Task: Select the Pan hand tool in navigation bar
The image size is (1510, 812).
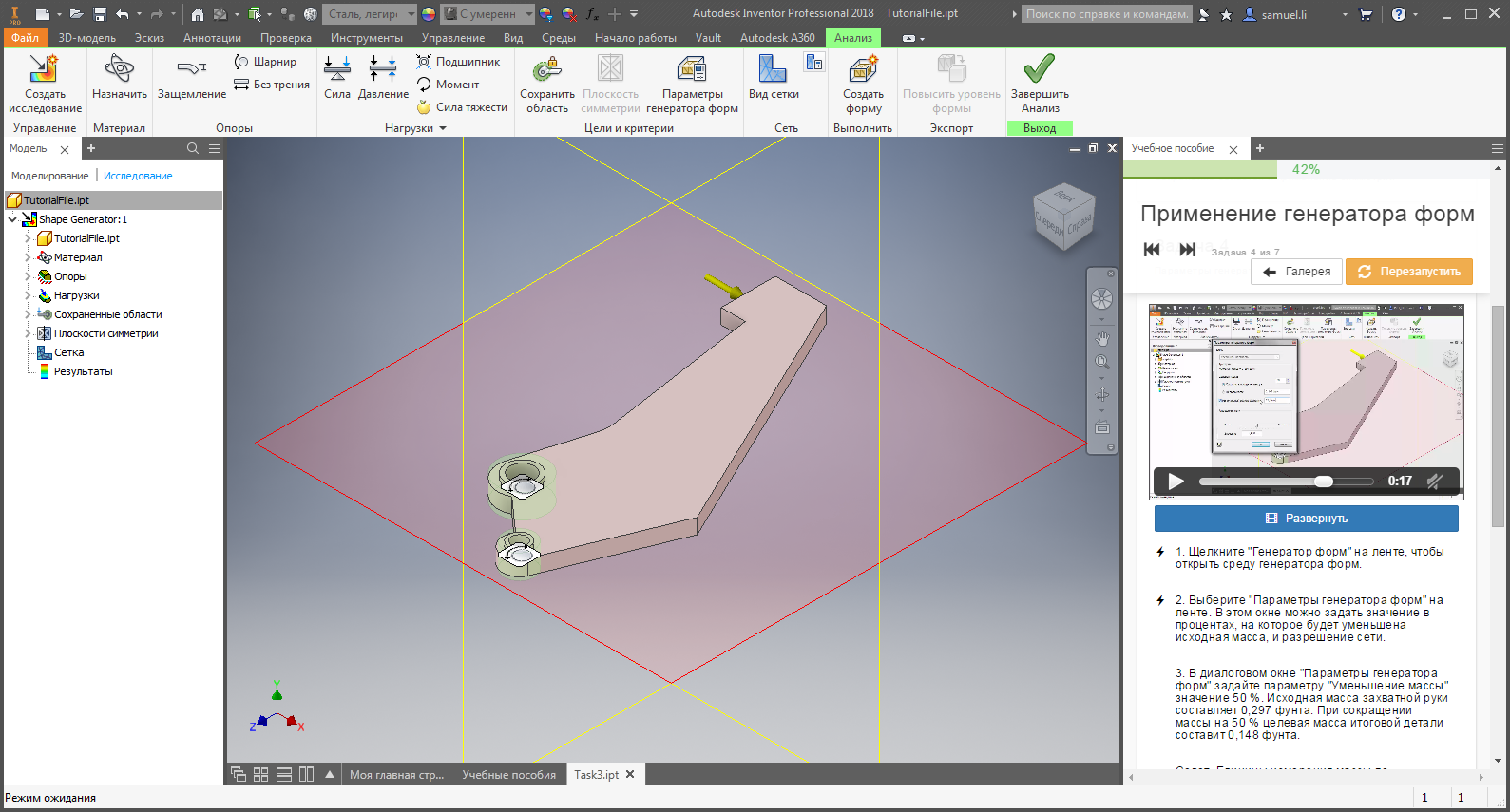Action: 1102,338
